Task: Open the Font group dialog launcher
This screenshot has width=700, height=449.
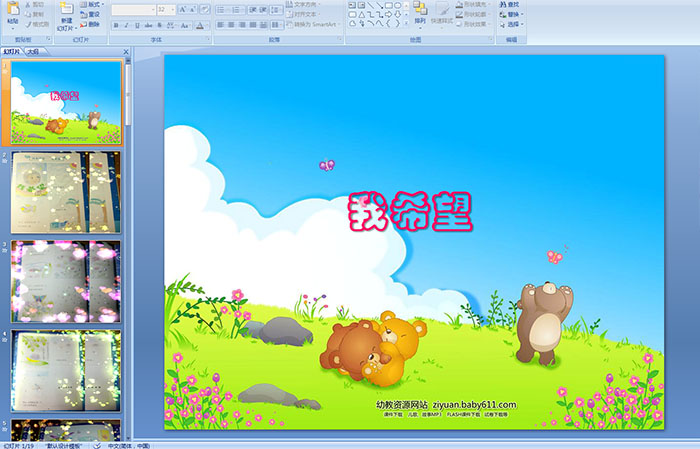Action: [x=208, y=40]
